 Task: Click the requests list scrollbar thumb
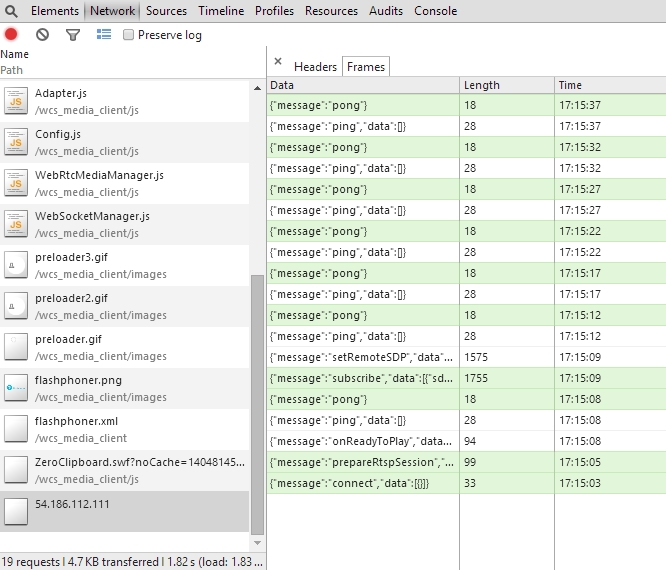[x=257, y=404]
